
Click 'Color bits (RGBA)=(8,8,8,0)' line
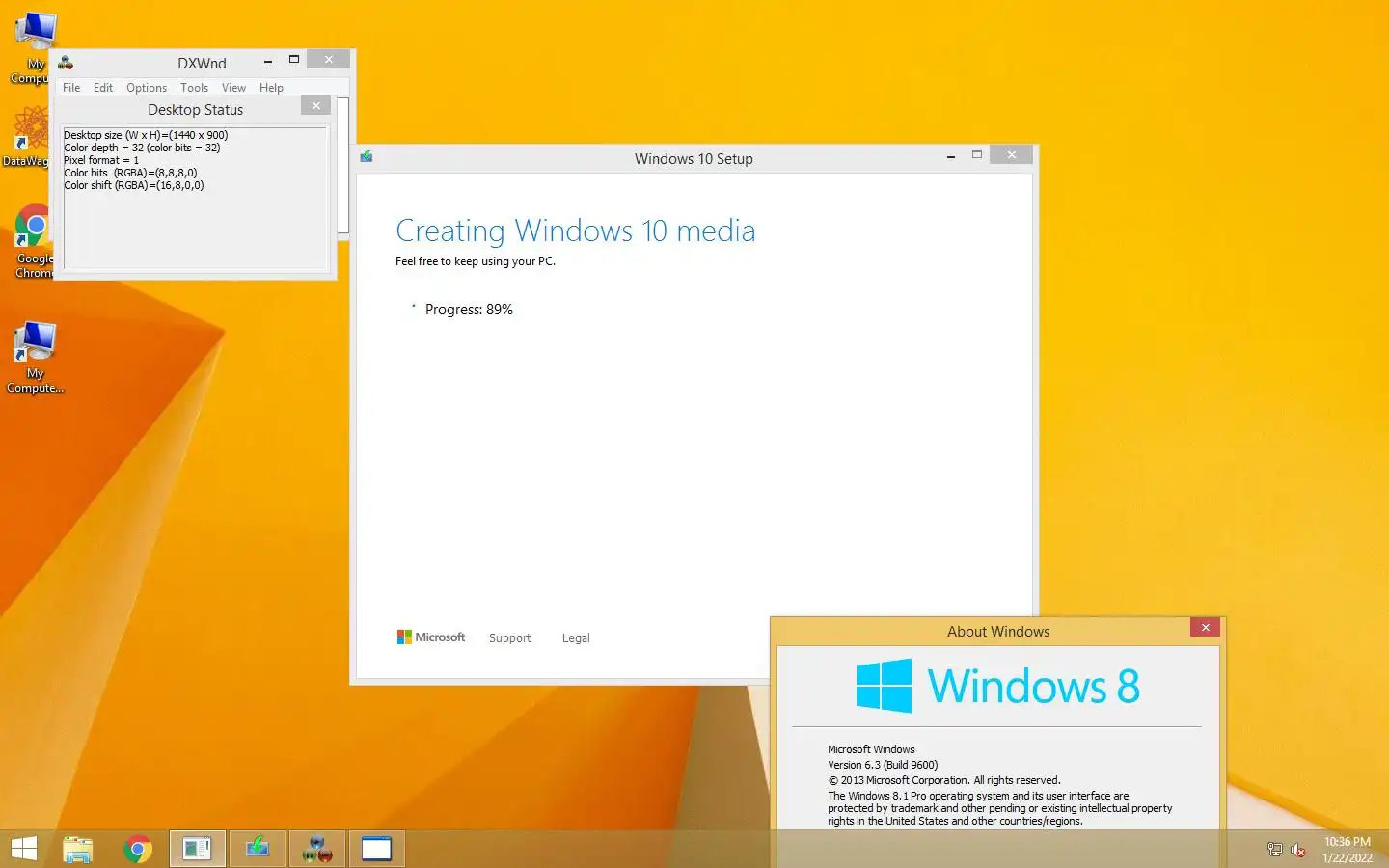[130, 173]
